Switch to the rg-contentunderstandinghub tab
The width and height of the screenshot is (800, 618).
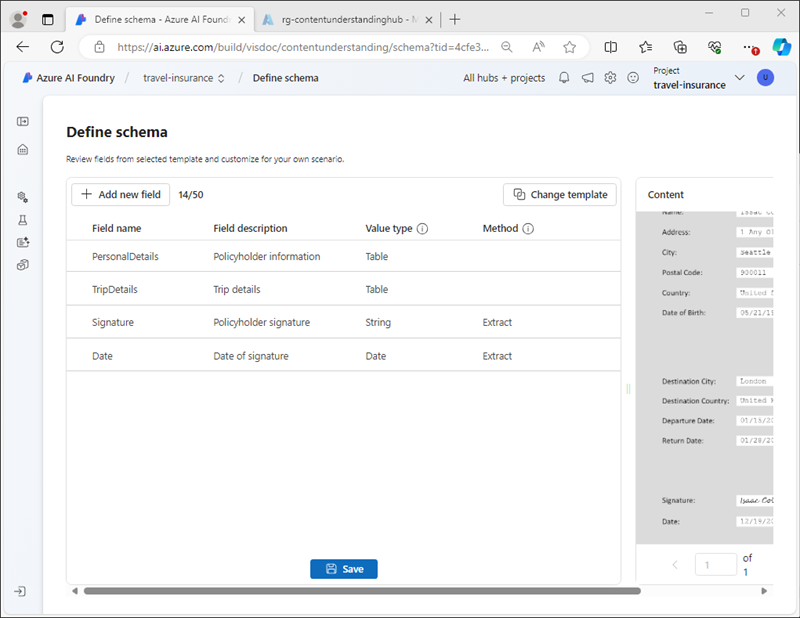point(348,19)
